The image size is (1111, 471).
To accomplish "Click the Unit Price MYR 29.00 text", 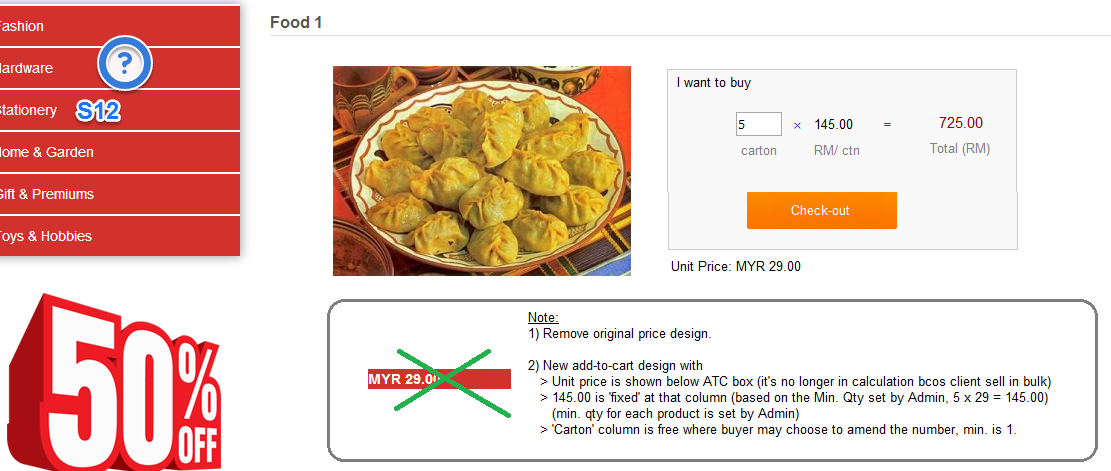I will pyautogui.click(x=735, y=267).
